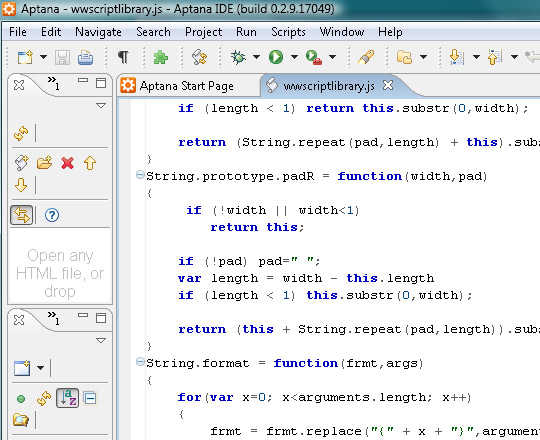This screenshot has width=540, height=440.
Task: Open the Run menu
Action: (x=246, y=32)
